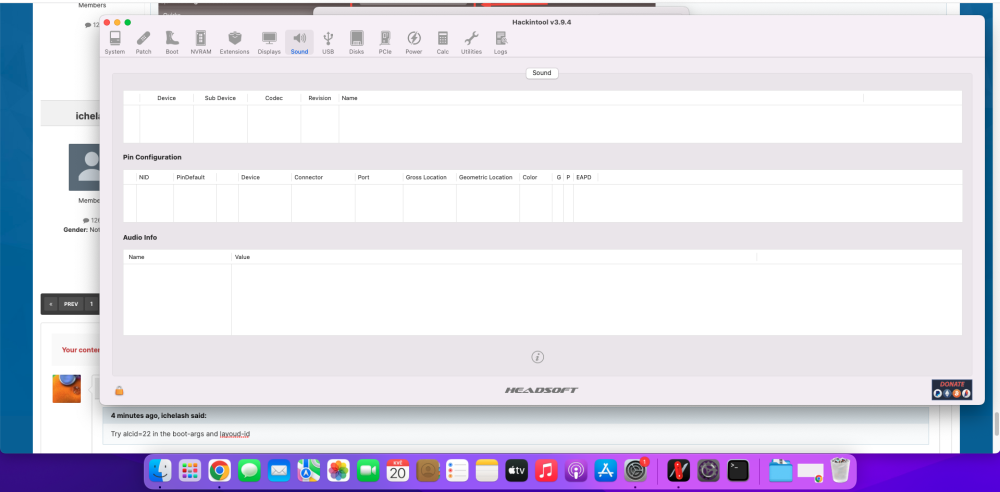Click the Donate badge
The width and height of the screenshot is (1000, 492).
pos(952,389)
